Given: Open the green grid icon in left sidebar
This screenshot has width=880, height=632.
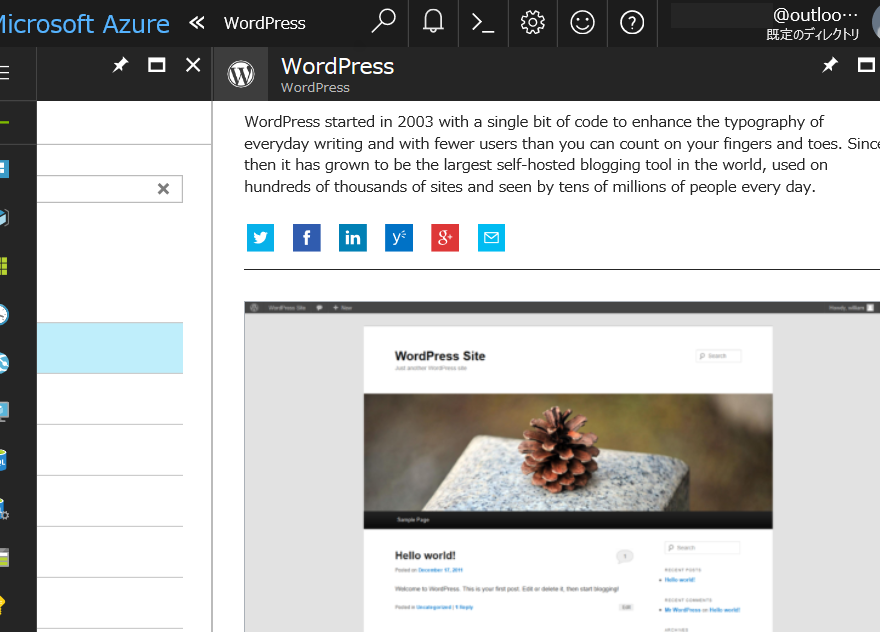Looking at the screenshot, I should pos(3,266).
